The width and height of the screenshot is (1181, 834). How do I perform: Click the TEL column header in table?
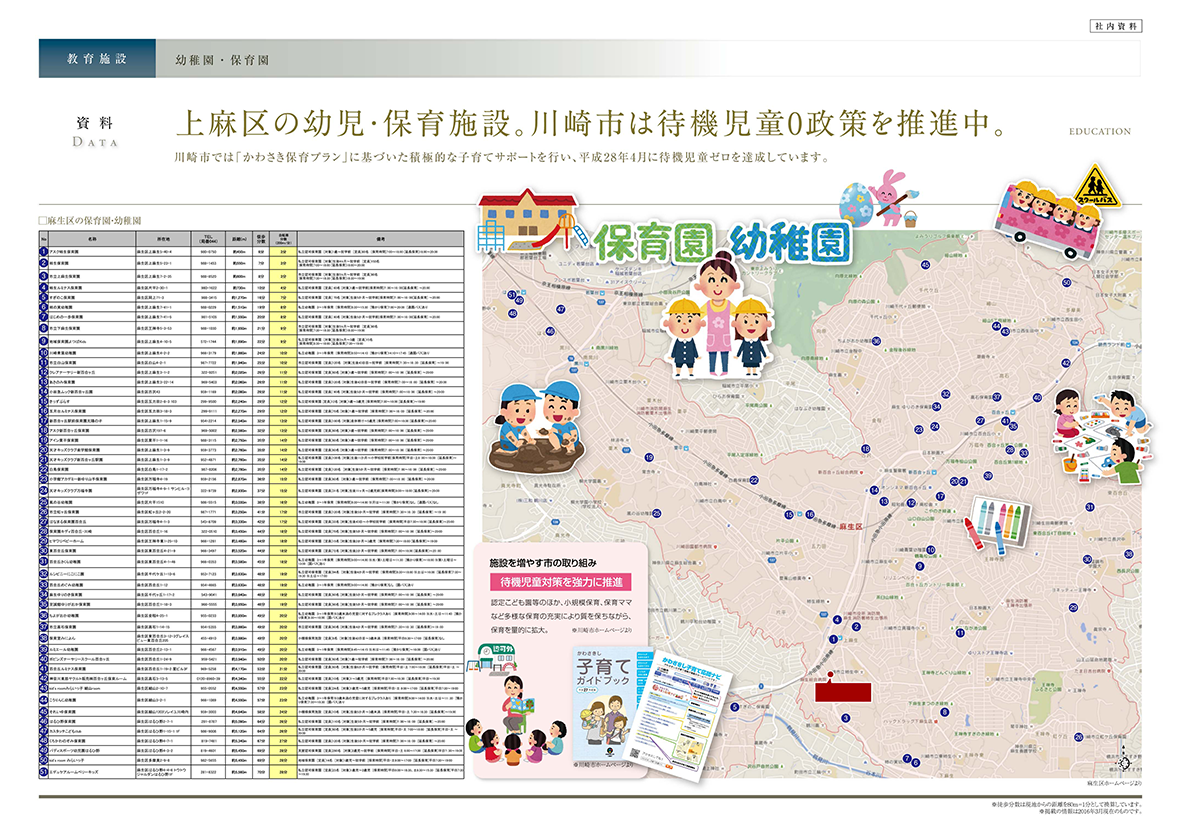pos(209,238)
